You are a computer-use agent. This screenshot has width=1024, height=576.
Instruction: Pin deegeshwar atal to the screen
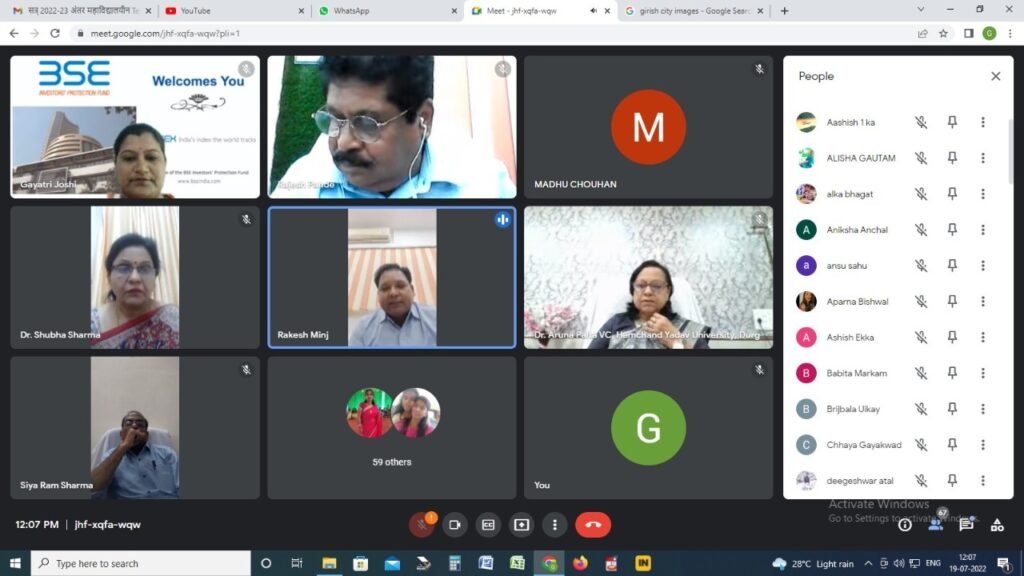click(x=952, y=481)
